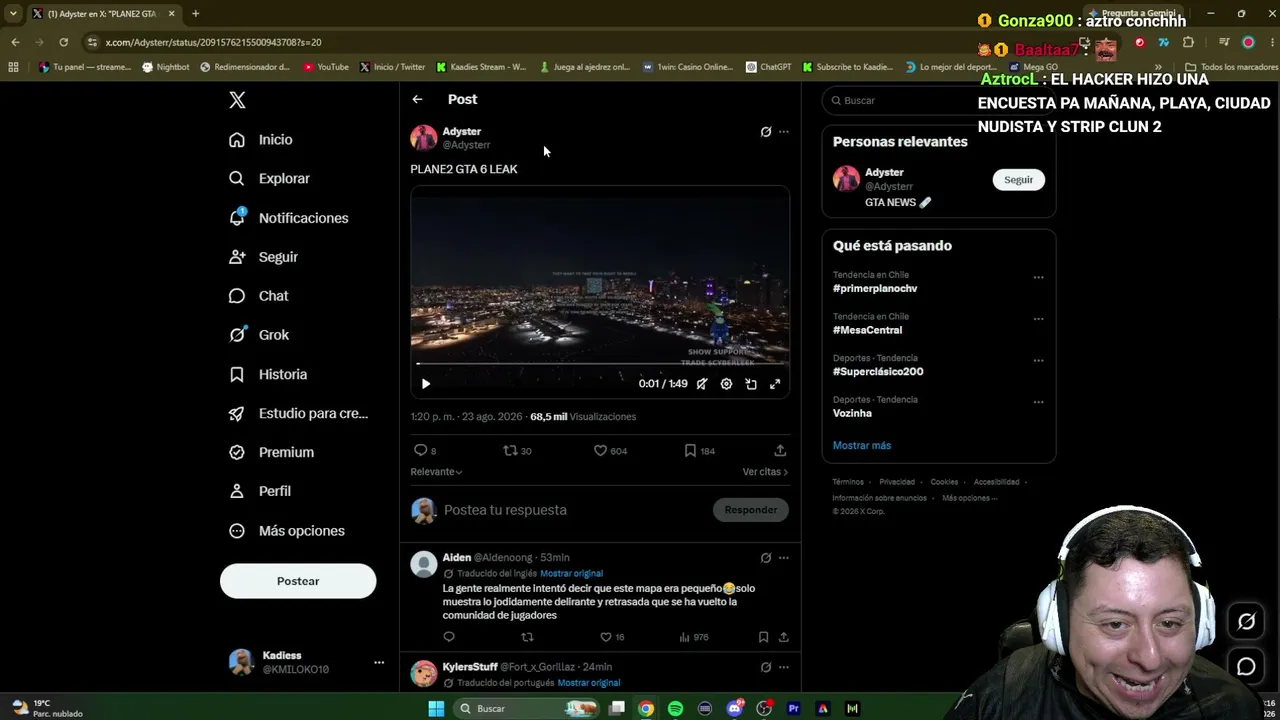Open more options for #MesaCentral trend
1280x720 pixels.
(x=1038, y=319)
